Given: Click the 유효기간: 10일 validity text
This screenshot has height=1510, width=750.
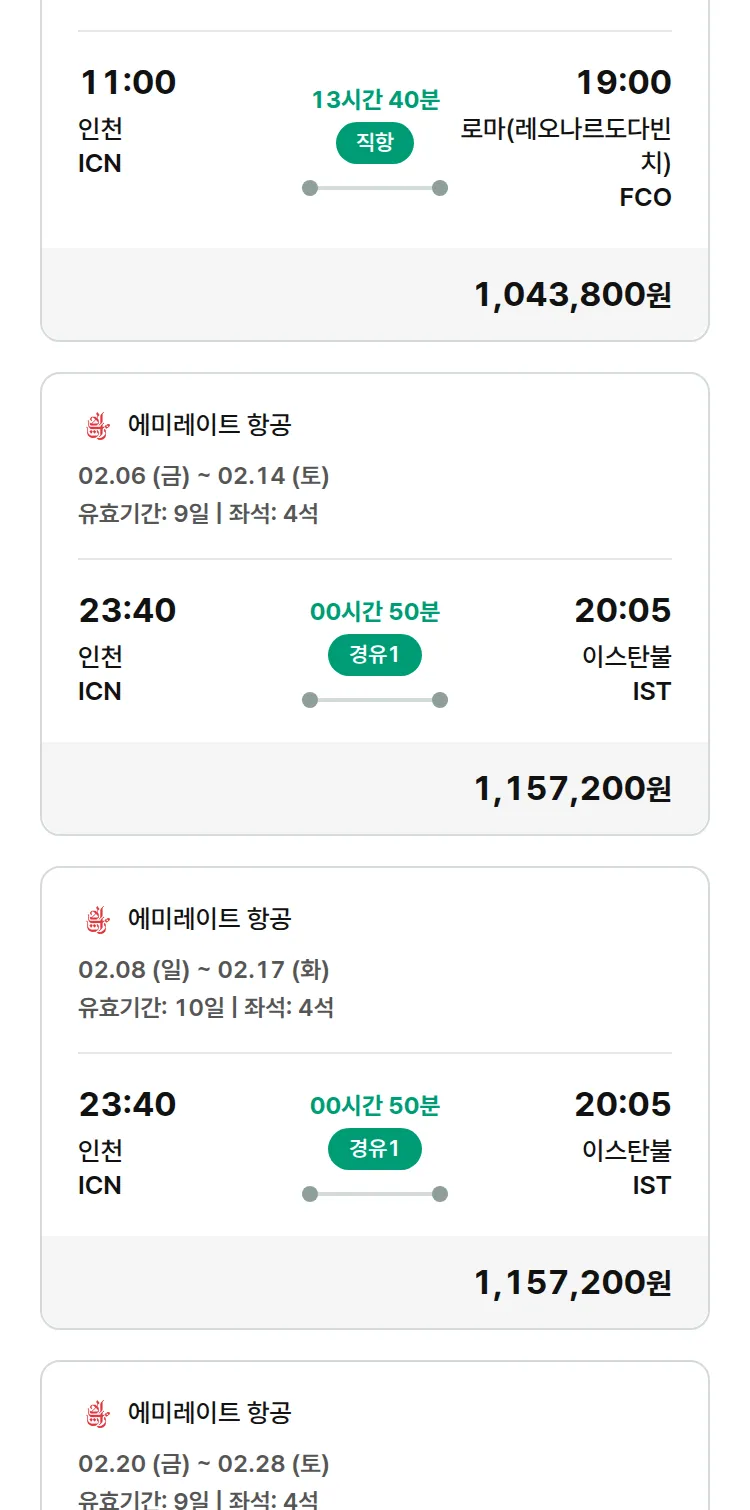Looking at the screenshot, I should pos(151,1007).
